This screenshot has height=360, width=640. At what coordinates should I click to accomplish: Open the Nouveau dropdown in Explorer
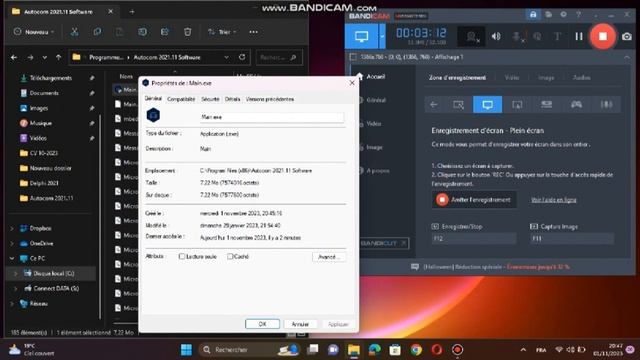coord(34,32)
